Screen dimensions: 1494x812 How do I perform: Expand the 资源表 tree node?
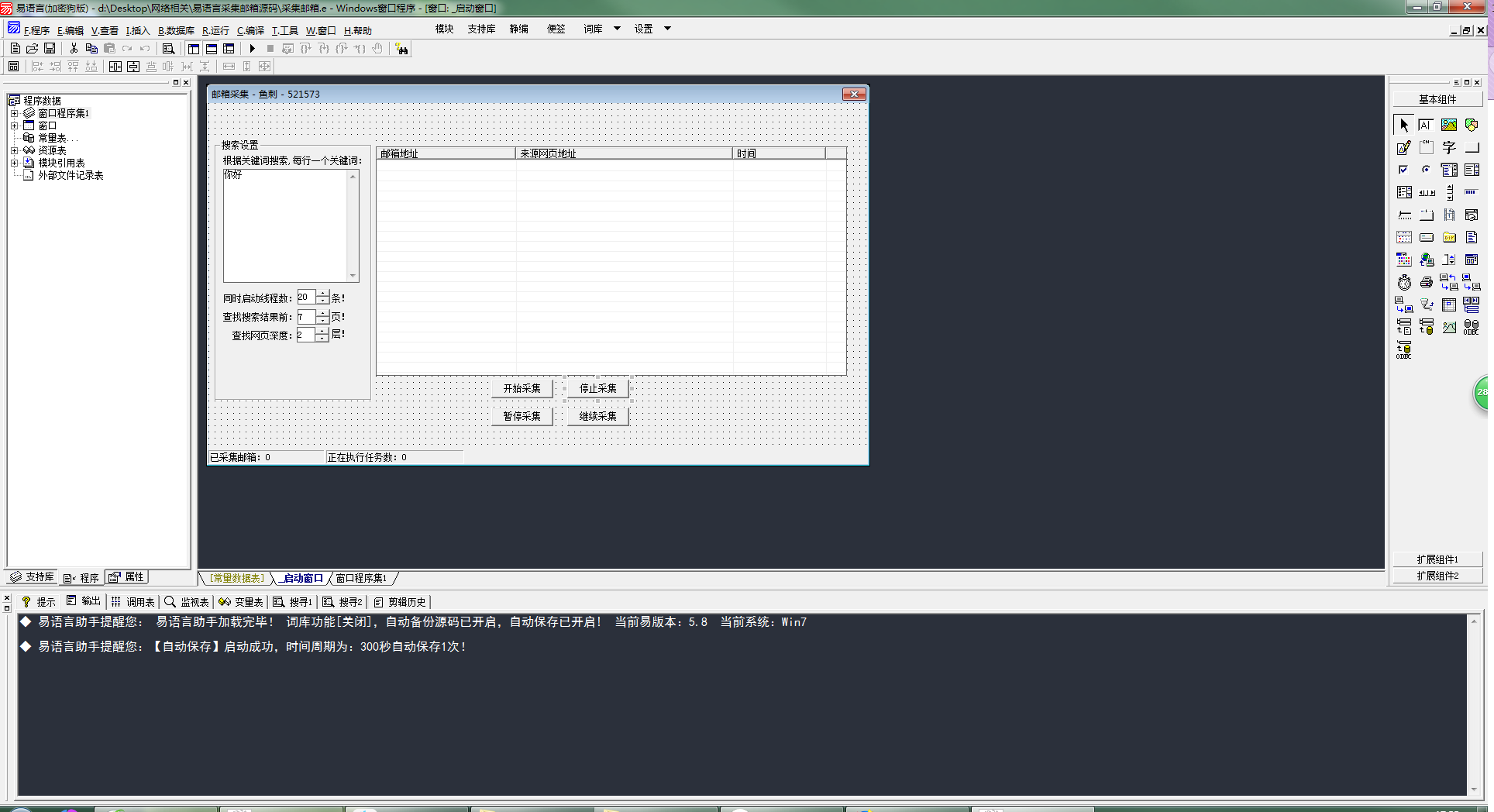[x=14, y=150]
